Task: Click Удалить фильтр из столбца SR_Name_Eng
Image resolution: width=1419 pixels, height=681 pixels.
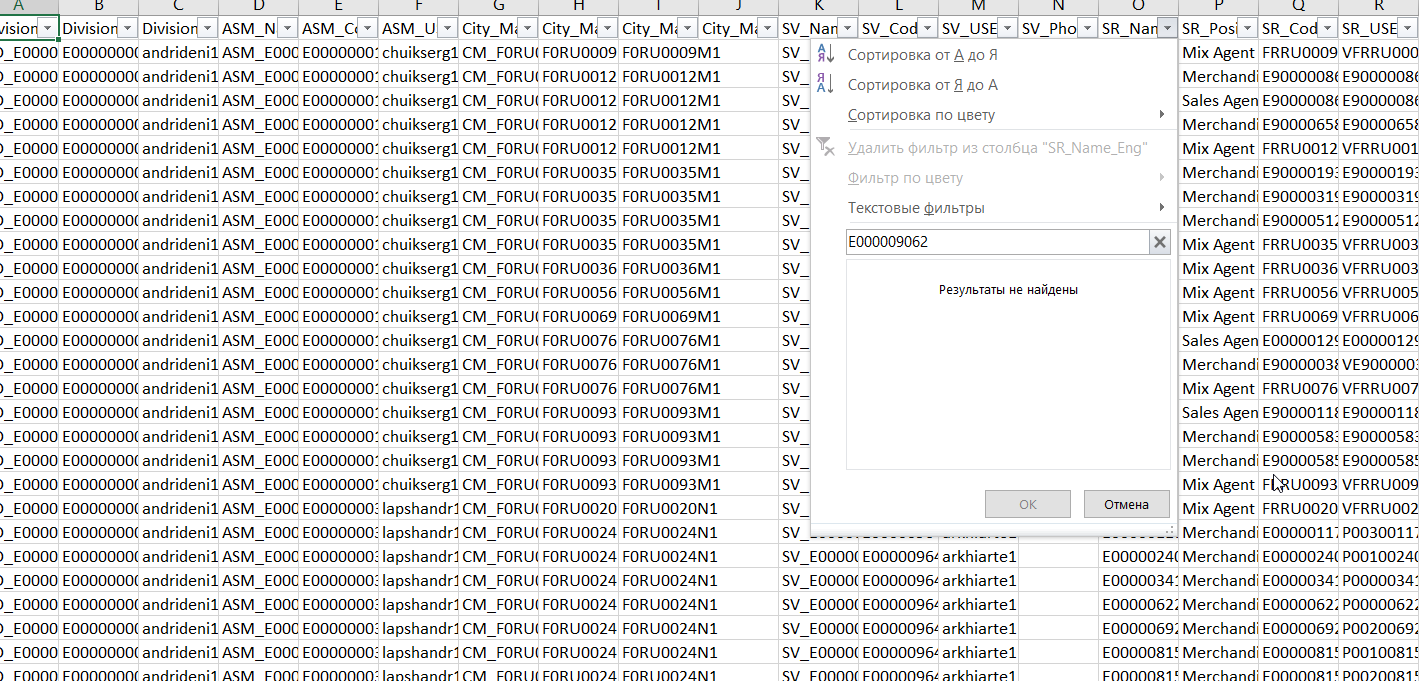Action: coord(993,148)
